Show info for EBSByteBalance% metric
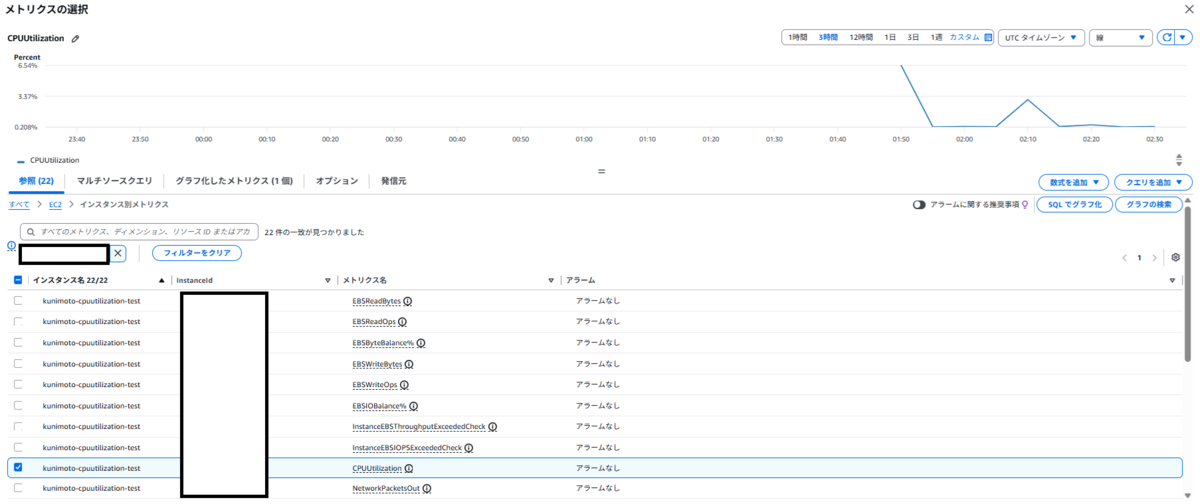This screenshot has width=1200, height=504. [x=421, y=343]
